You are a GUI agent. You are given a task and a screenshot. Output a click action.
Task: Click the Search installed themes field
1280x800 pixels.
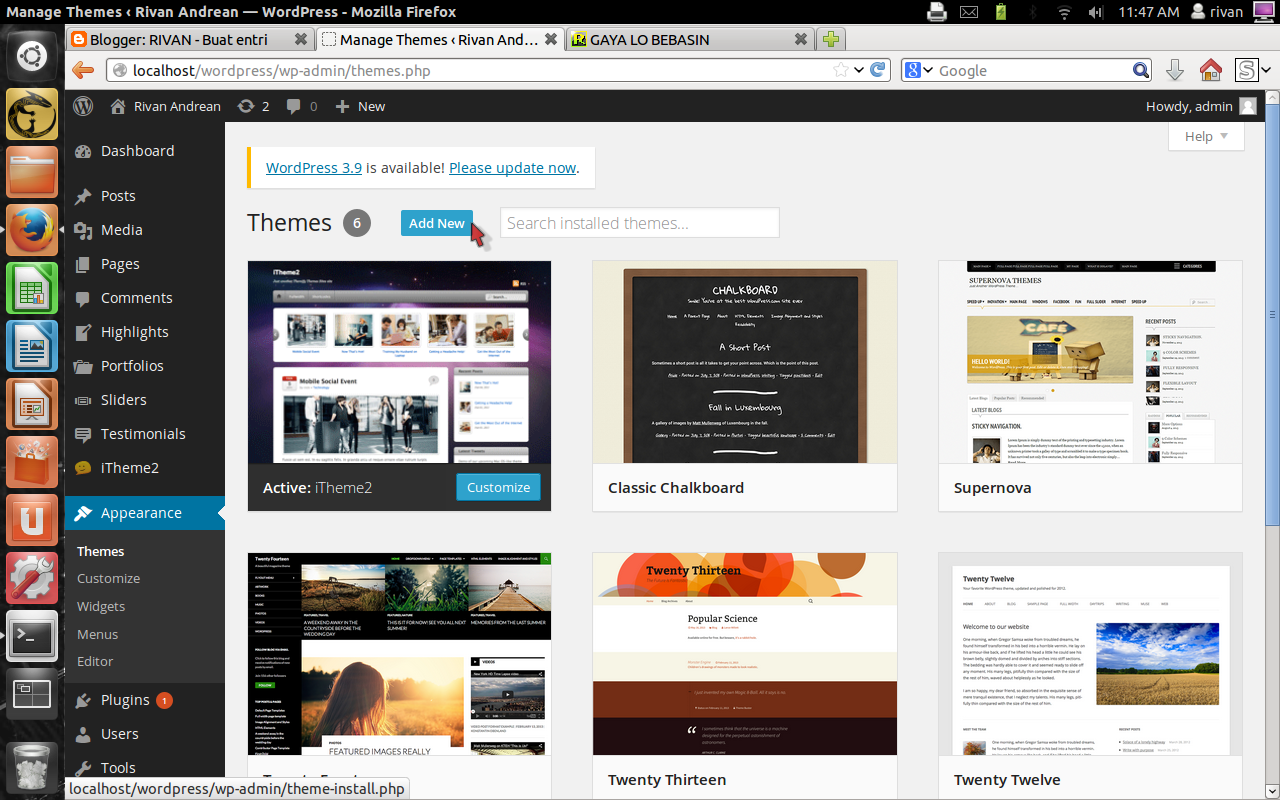click(x=639, y=223)
